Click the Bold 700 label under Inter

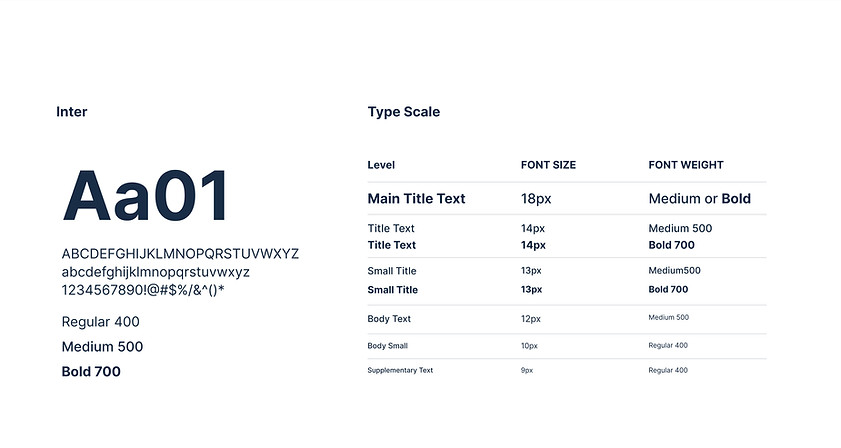91,372
